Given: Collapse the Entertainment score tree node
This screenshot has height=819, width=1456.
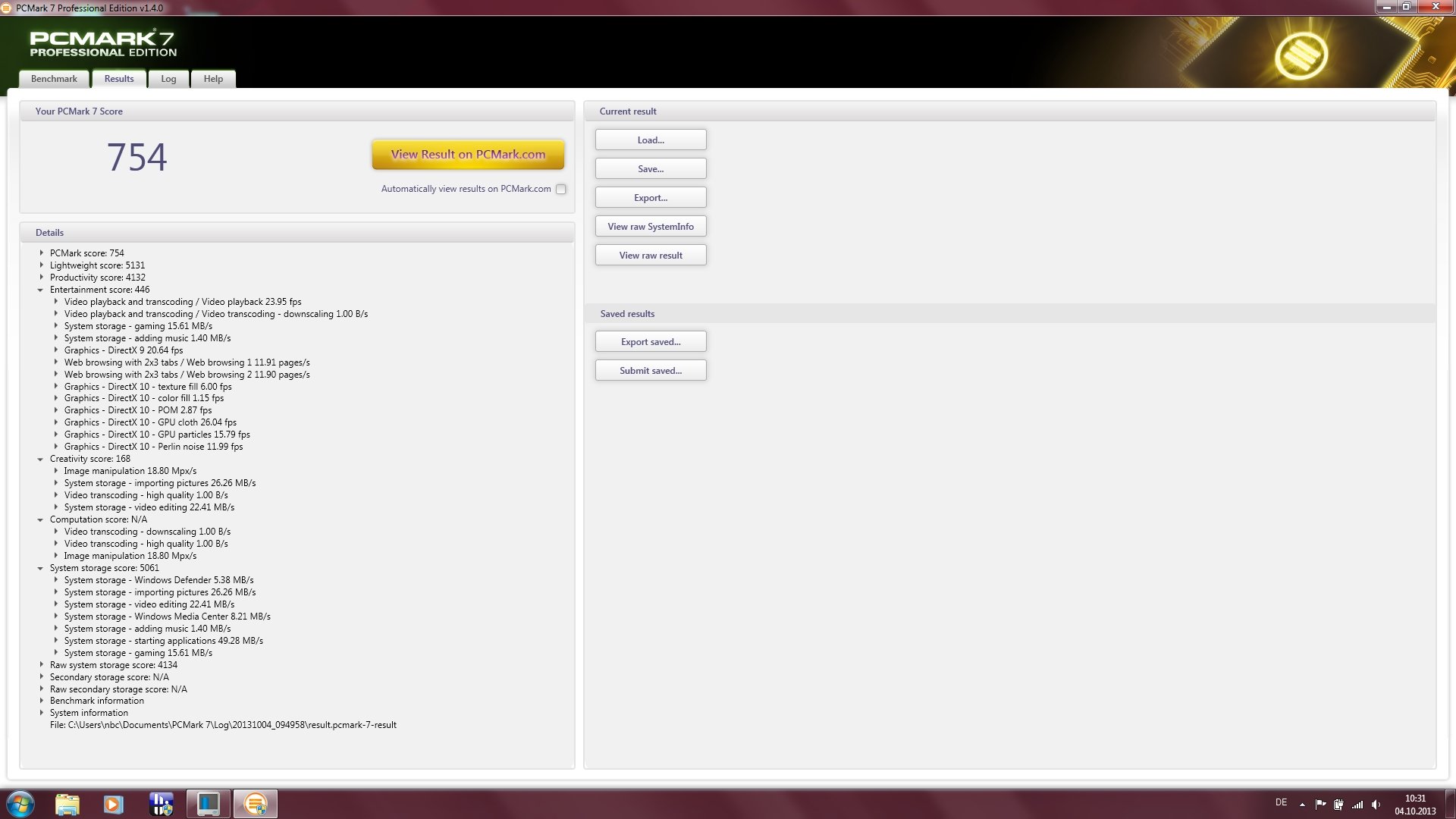Looking at the screenshot, I should (40, 290).
